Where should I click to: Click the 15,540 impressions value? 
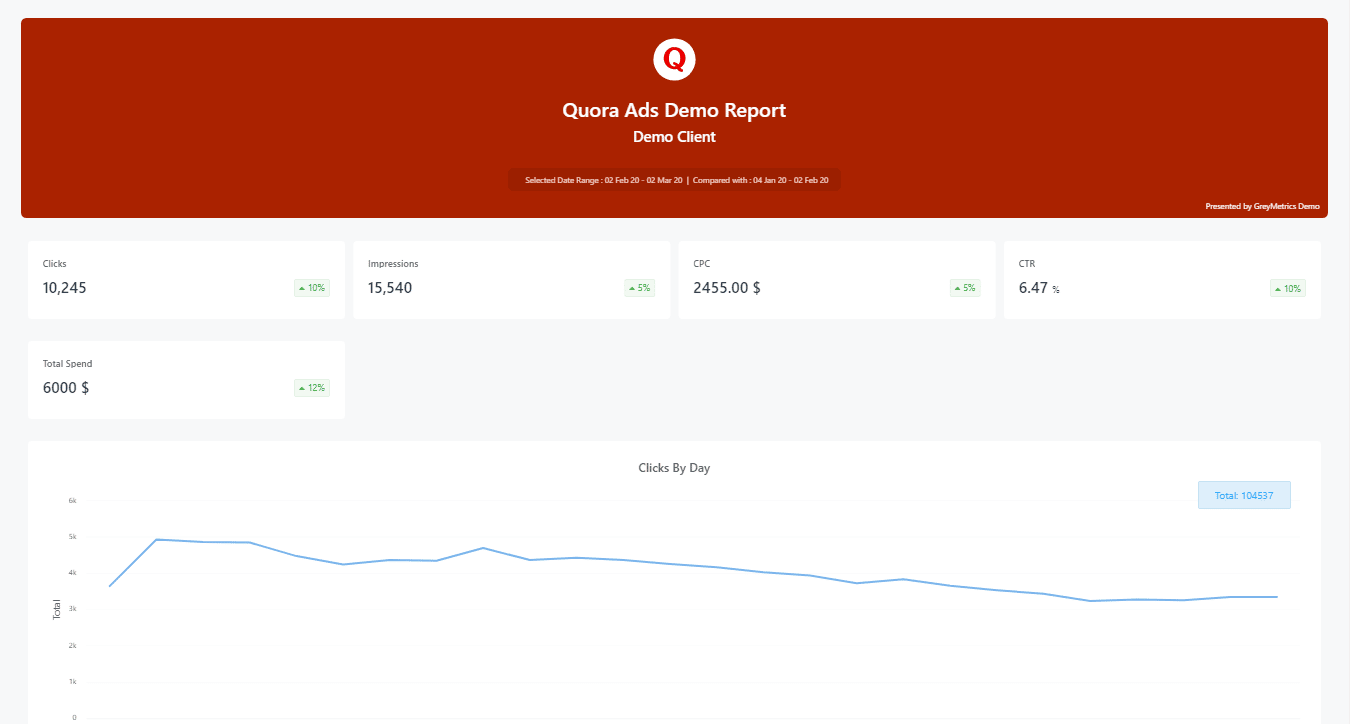(x=390, y=288)
